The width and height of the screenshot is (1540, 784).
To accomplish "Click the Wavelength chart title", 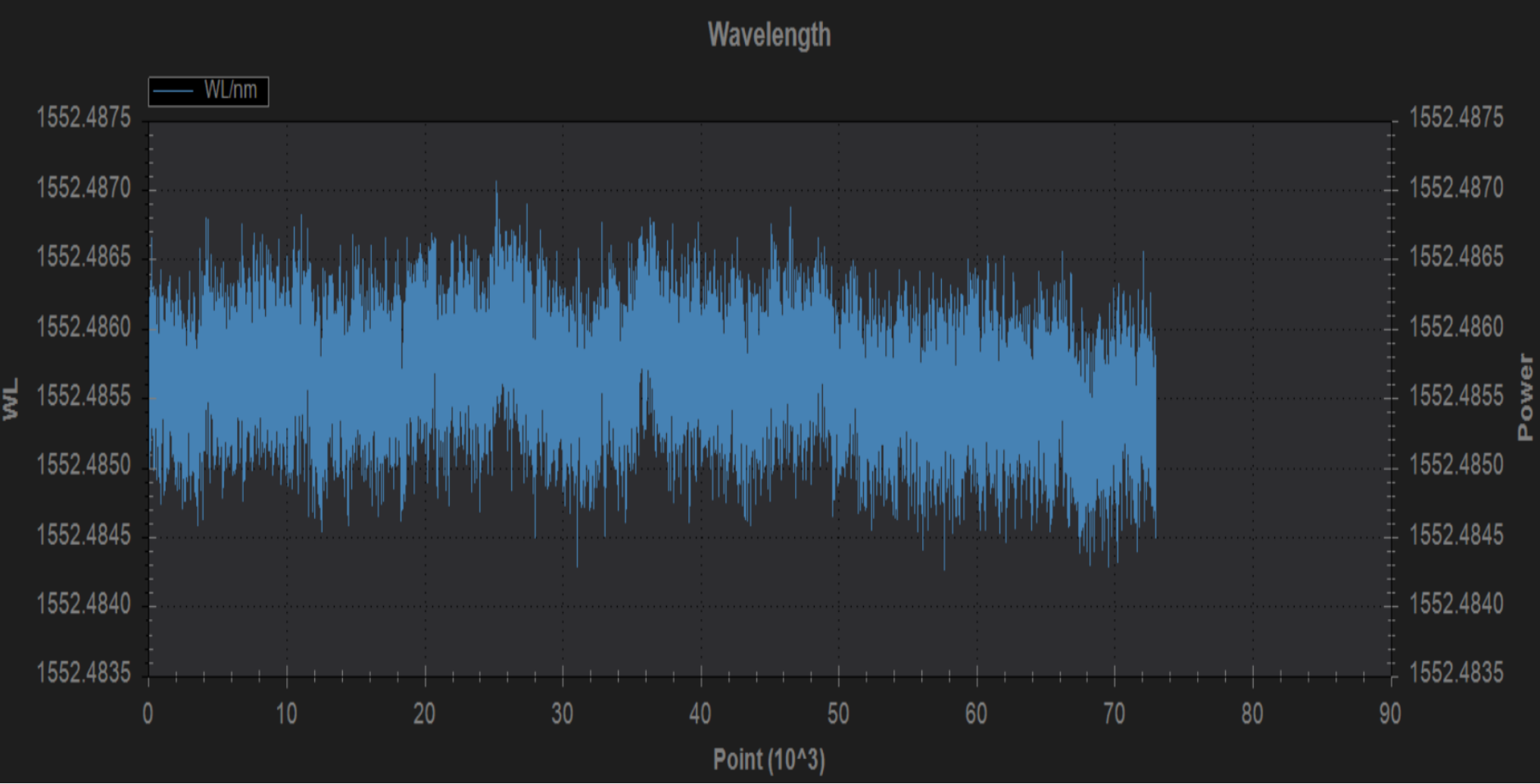I will pyautogui.click(x=768, y=35).
